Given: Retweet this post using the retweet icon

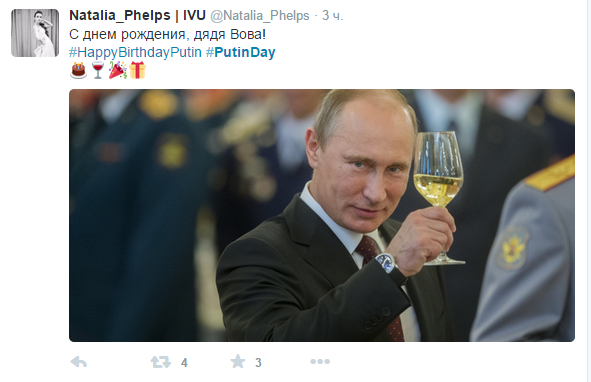Looking at the screenshot, I should [161, 362].
